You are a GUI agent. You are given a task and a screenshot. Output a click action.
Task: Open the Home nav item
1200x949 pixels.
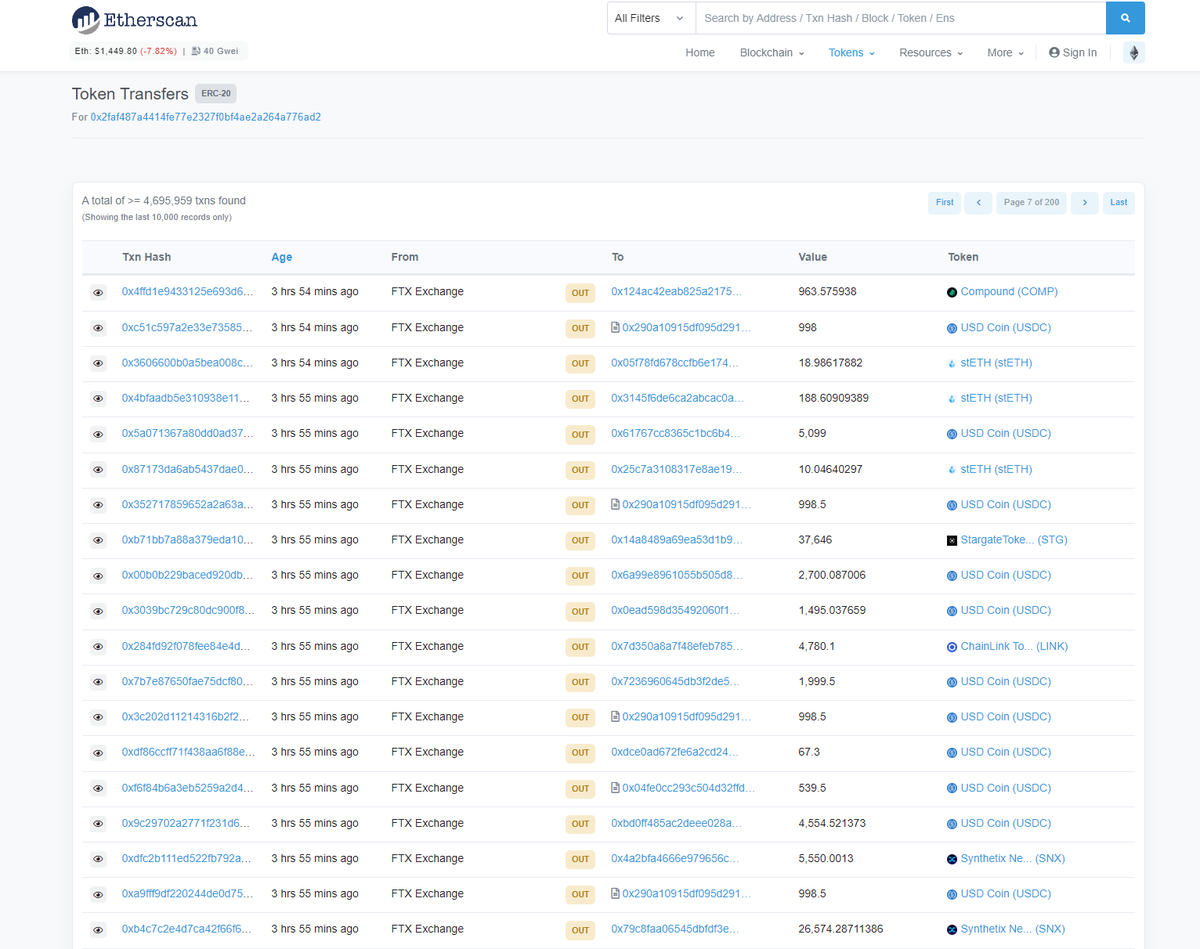coord(700,53)
